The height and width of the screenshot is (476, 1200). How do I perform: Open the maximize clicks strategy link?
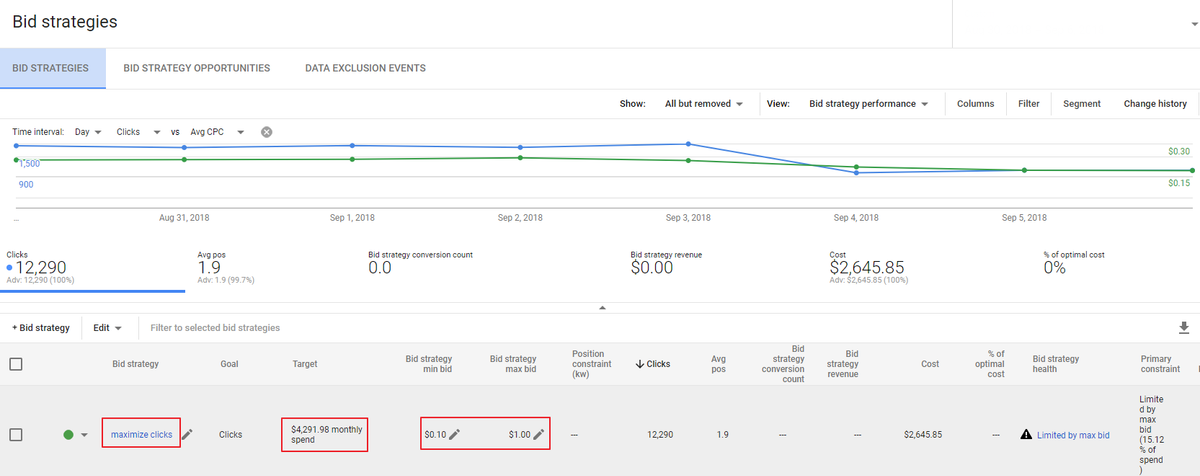[x=142, y=434]
